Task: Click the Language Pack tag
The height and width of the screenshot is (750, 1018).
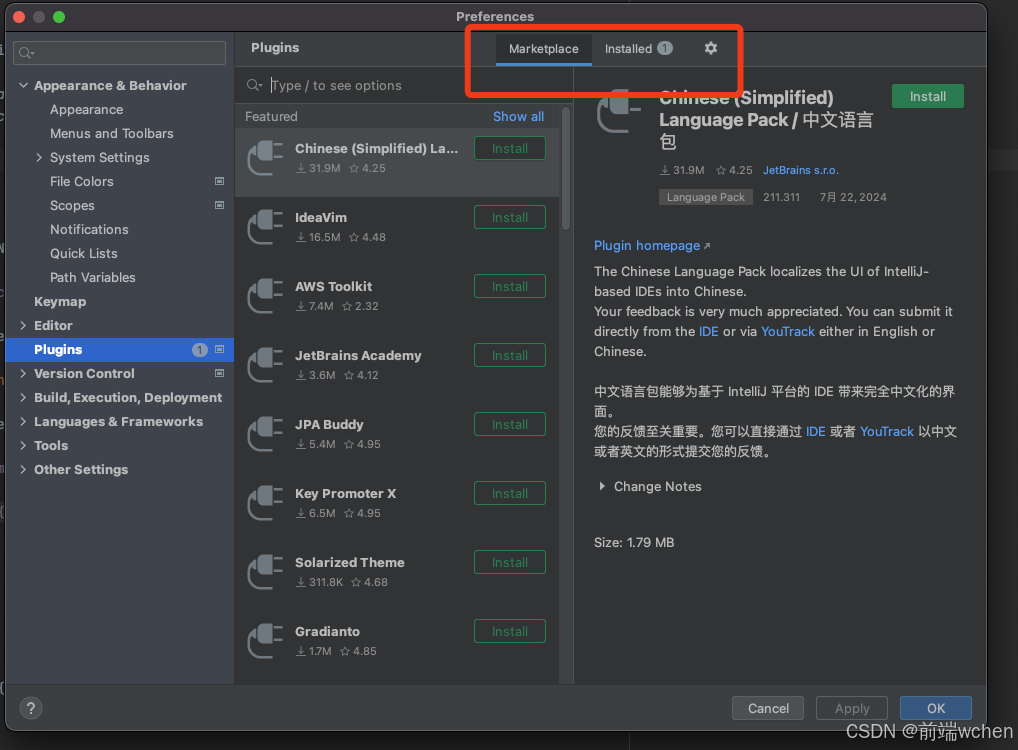Action: coord(706,197)
